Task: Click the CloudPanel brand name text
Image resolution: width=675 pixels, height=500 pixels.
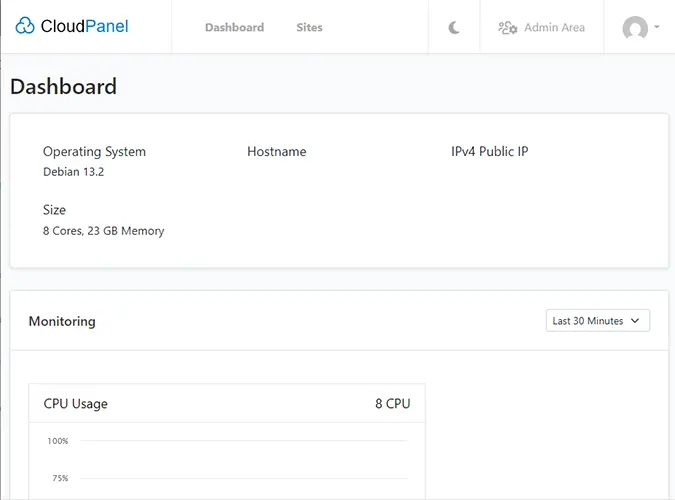Action: pos(84,26)
